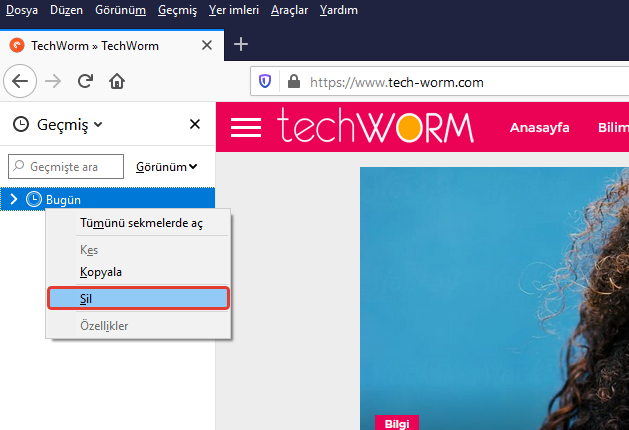Click the browser Back arrow button
Image resolution: width=629 pixels, height=430 pixels.
tap(22, 82)
